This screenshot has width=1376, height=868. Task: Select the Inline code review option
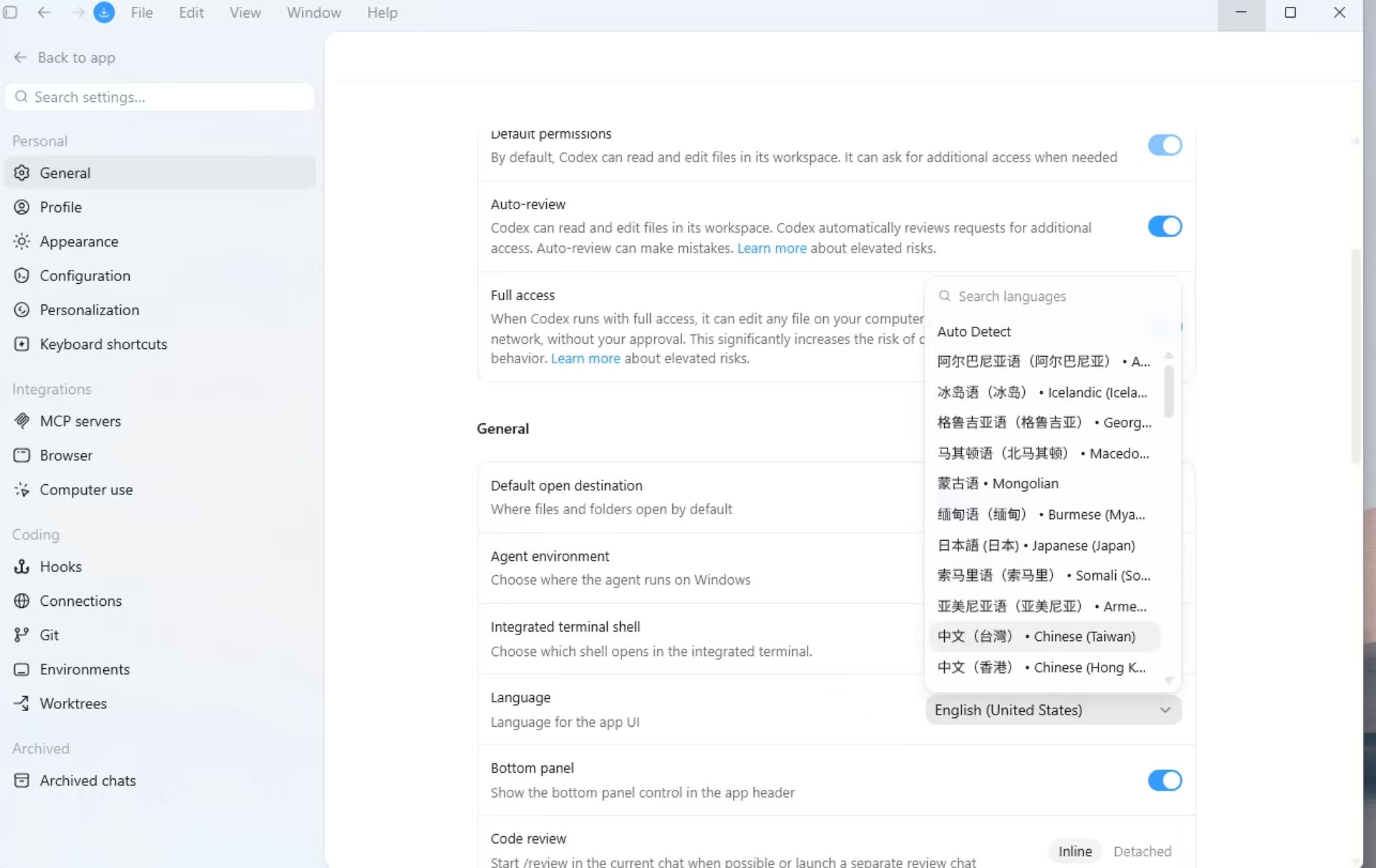(x=1075, y=852)
